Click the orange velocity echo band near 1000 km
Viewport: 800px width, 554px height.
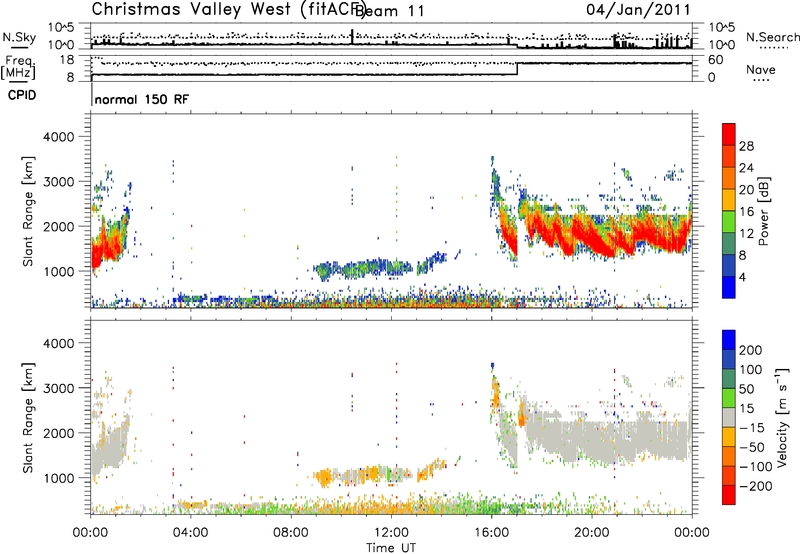tap(378, 475)
